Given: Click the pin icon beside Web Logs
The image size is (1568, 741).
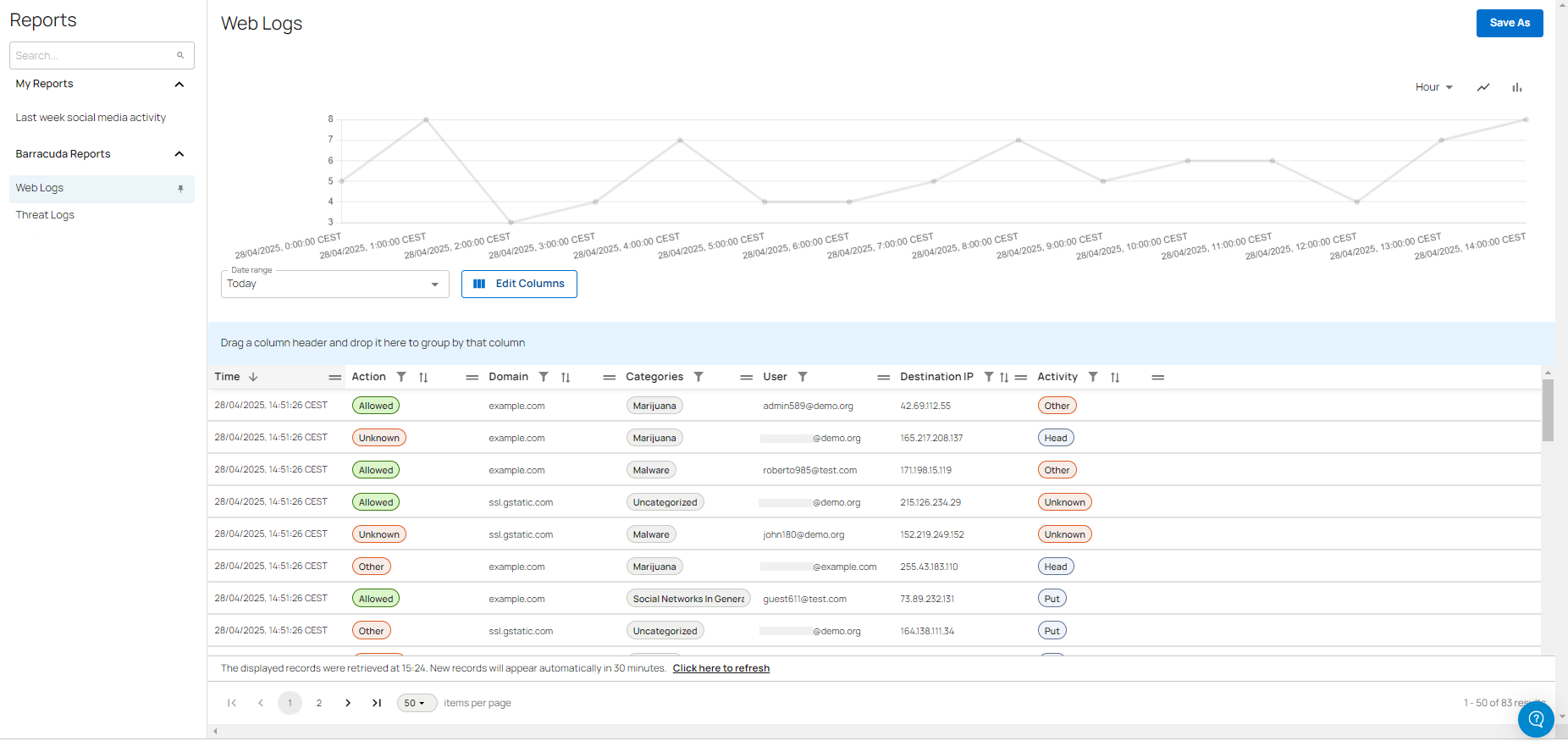Looking at the screenshot, I should [x=180, y=189].
